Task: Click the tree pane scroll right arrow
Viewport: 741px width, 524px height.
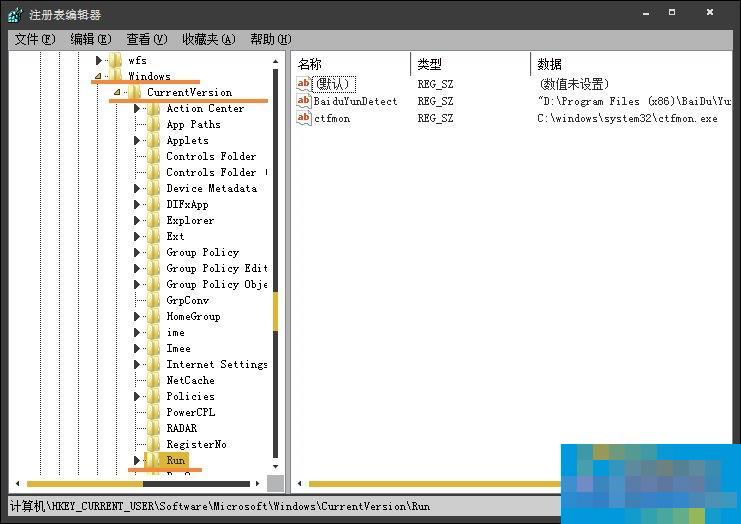Action: (x=258, y=483)
